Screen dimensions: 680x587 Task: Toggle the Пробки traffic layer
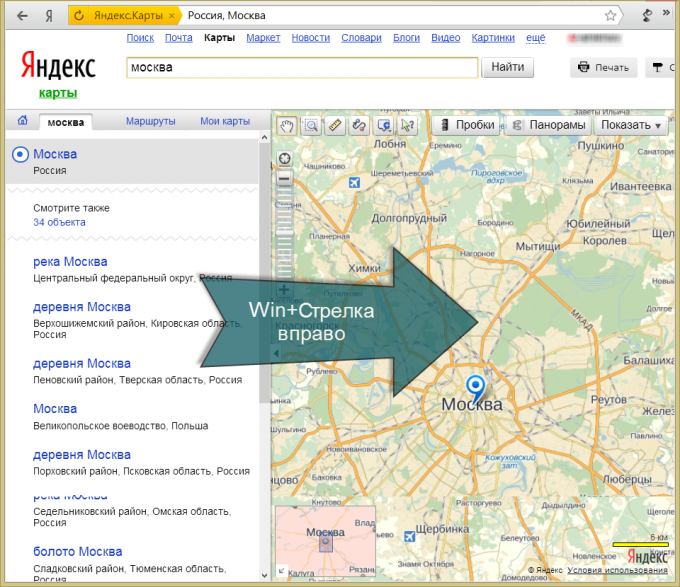(467, 125)
